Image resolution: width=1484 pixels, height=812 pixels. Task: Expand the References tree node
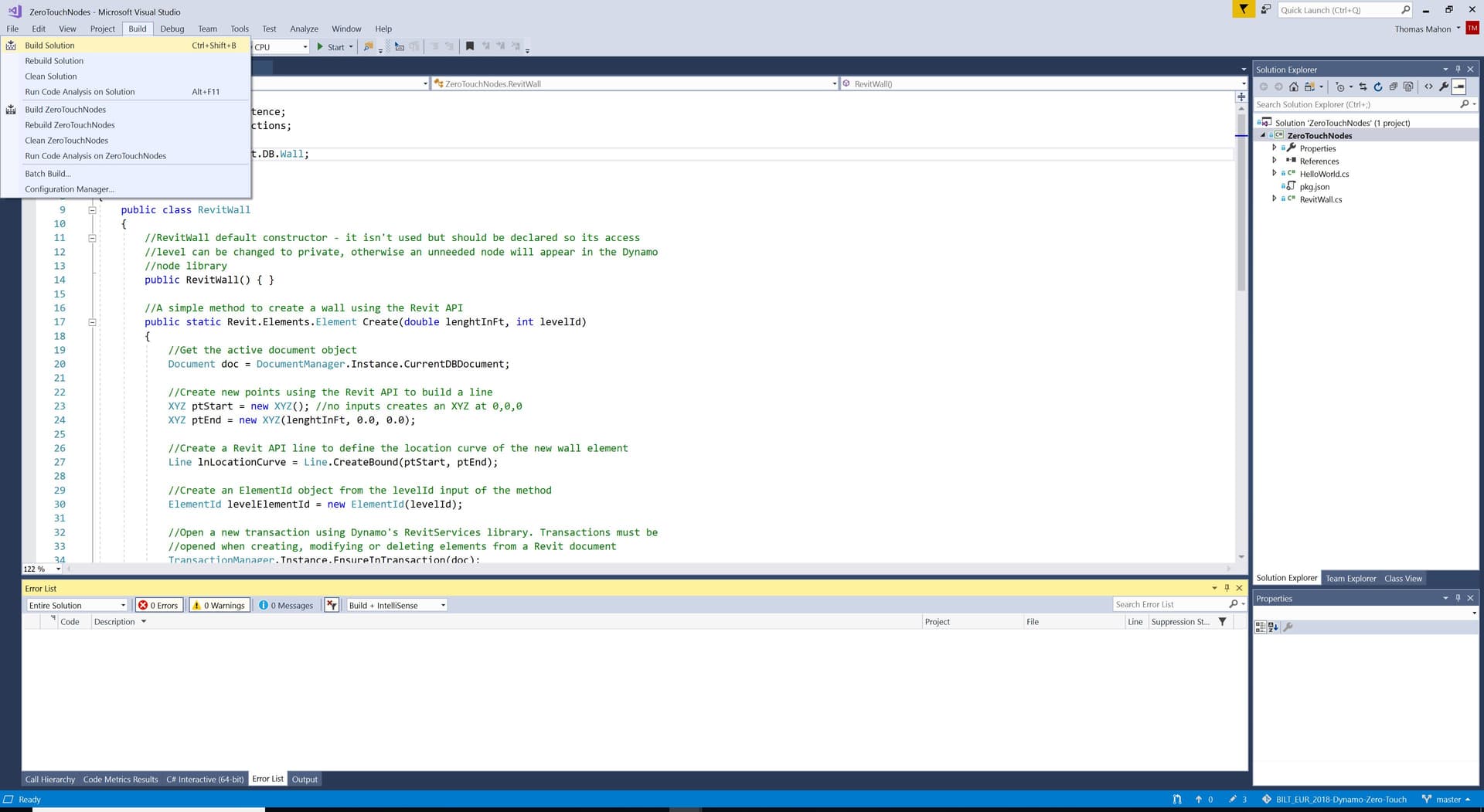click(x=1275, y=161)
